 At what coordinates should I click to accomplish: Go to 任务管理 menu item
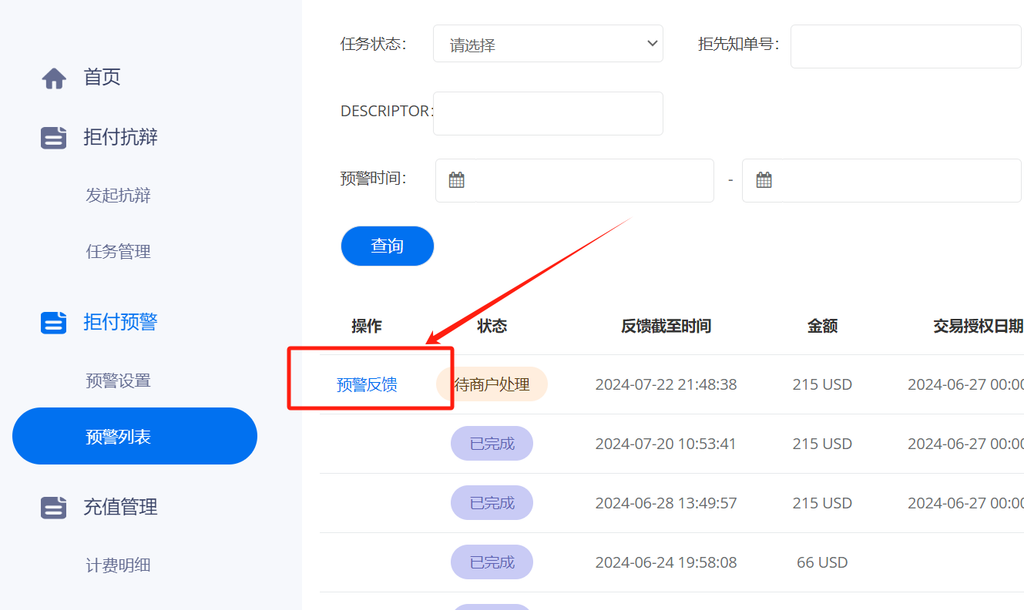pyautogui.click(x=118, y=251)
